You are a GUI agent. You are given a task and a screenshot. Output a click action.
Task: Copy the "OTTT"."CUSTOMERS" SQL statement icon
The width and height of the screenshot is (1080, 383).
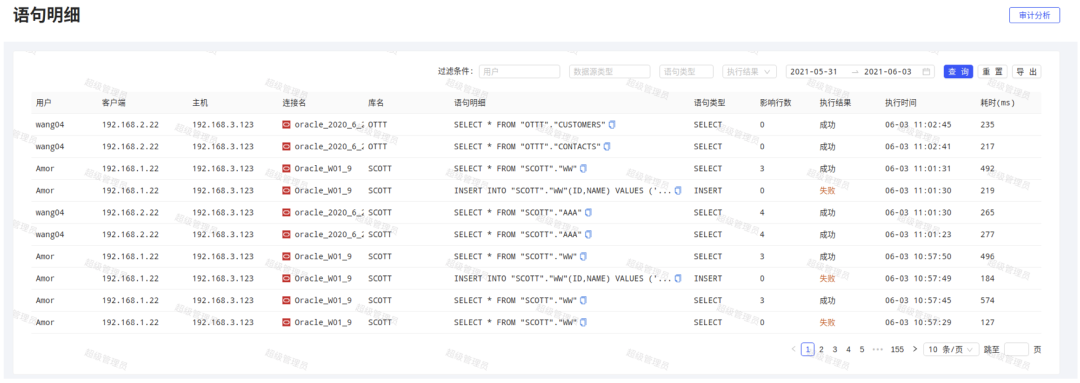(x=612, y=125)
